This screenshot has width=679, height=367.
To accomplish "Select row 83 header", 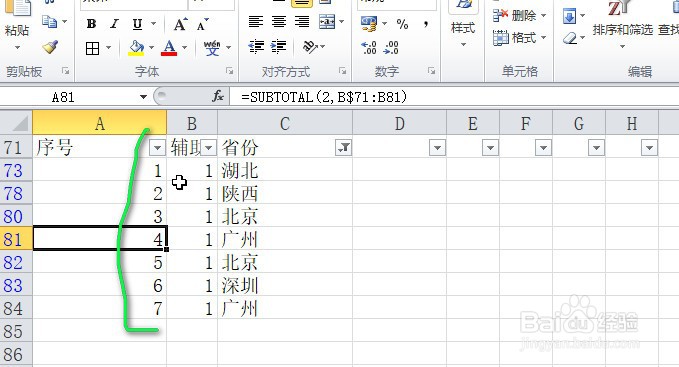I will [16, 286].
